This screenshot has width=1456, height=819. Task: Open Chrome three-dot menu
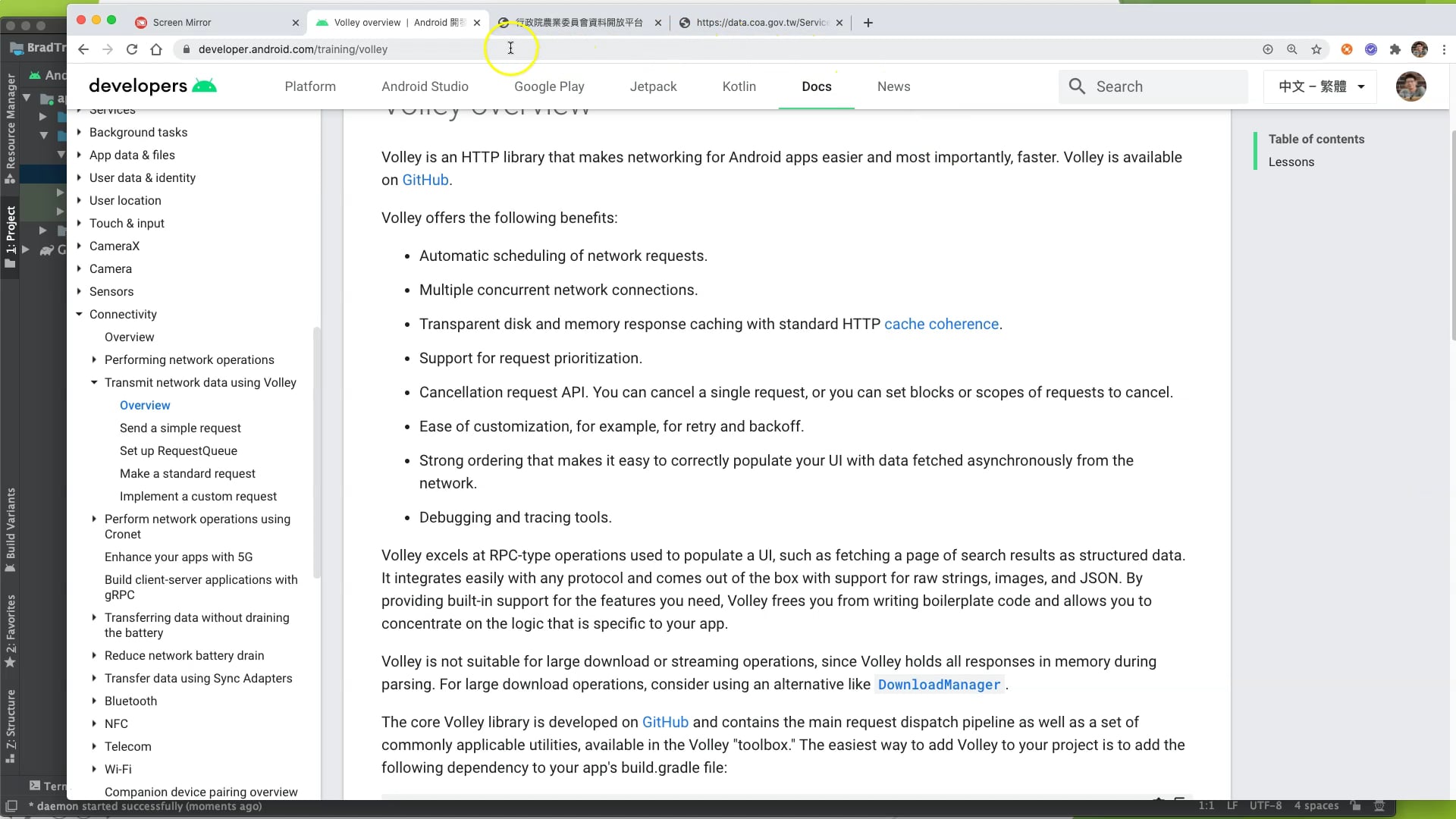tap(1444, 49)
